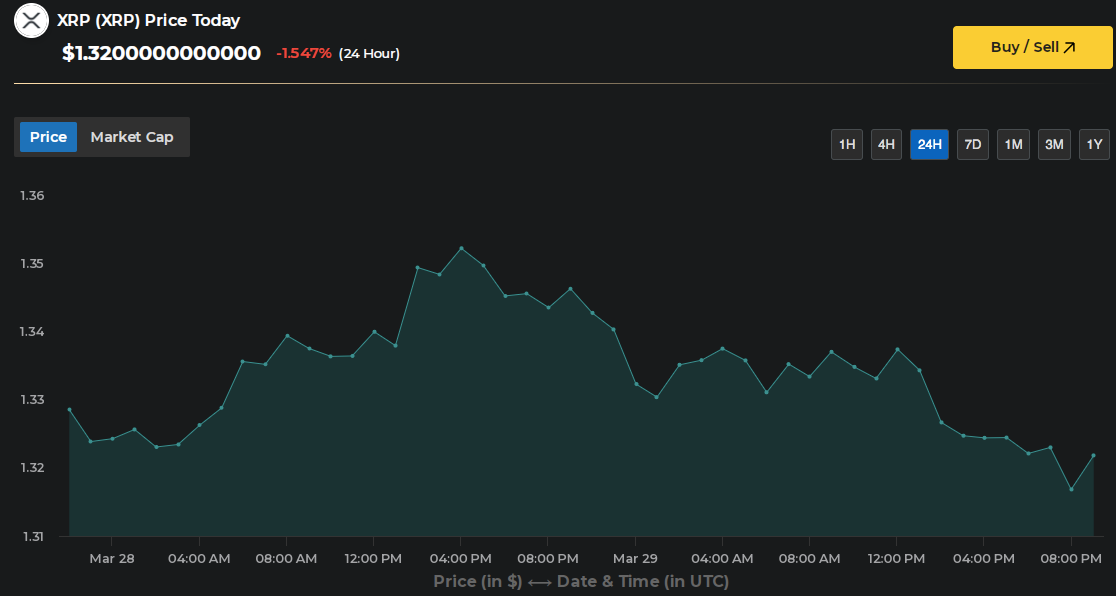Open the Buy / Sell page

pos(1032,46)
